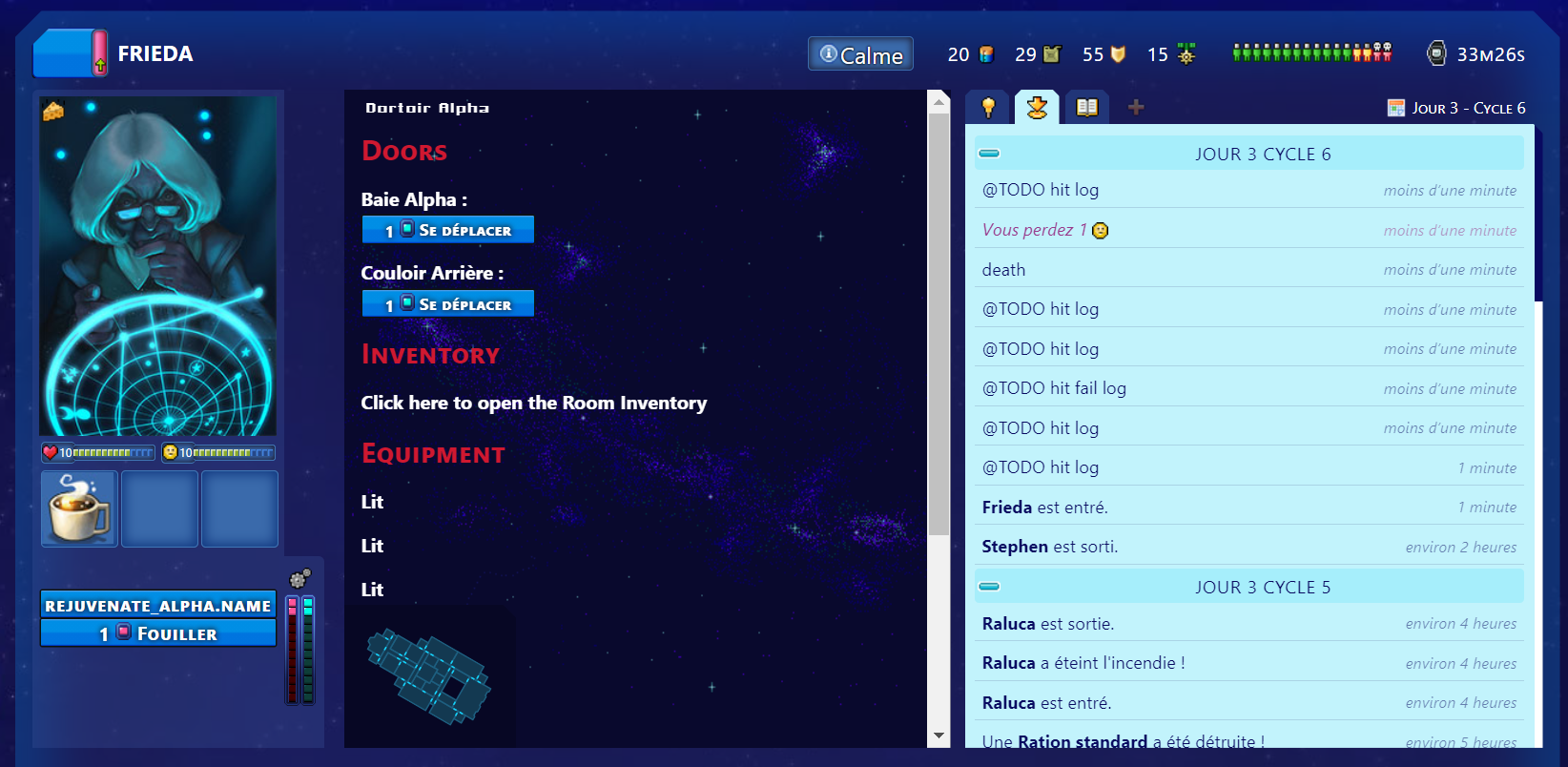Click the medal icon beside 15
1568x767 pixels.
[1186, 54]
